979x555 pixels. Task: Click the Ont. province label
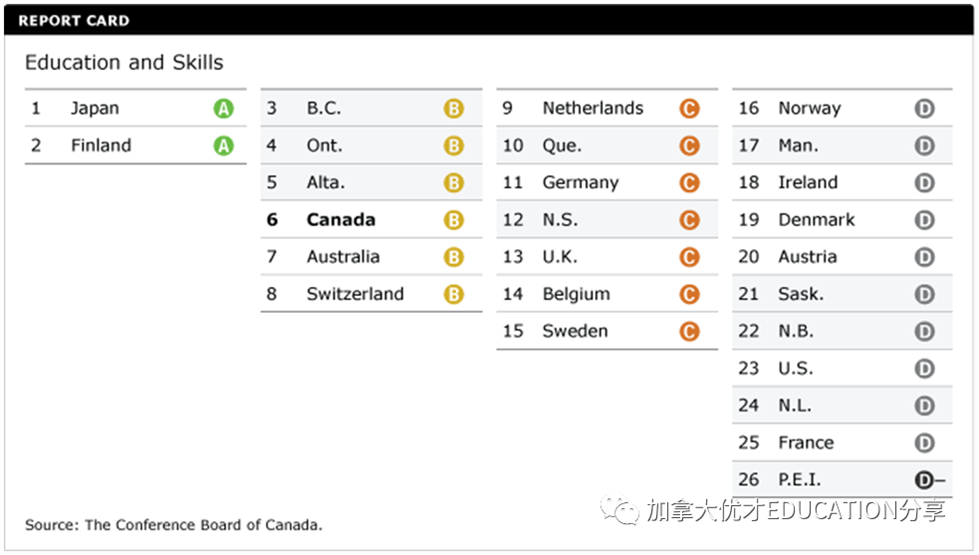[324, 146]
